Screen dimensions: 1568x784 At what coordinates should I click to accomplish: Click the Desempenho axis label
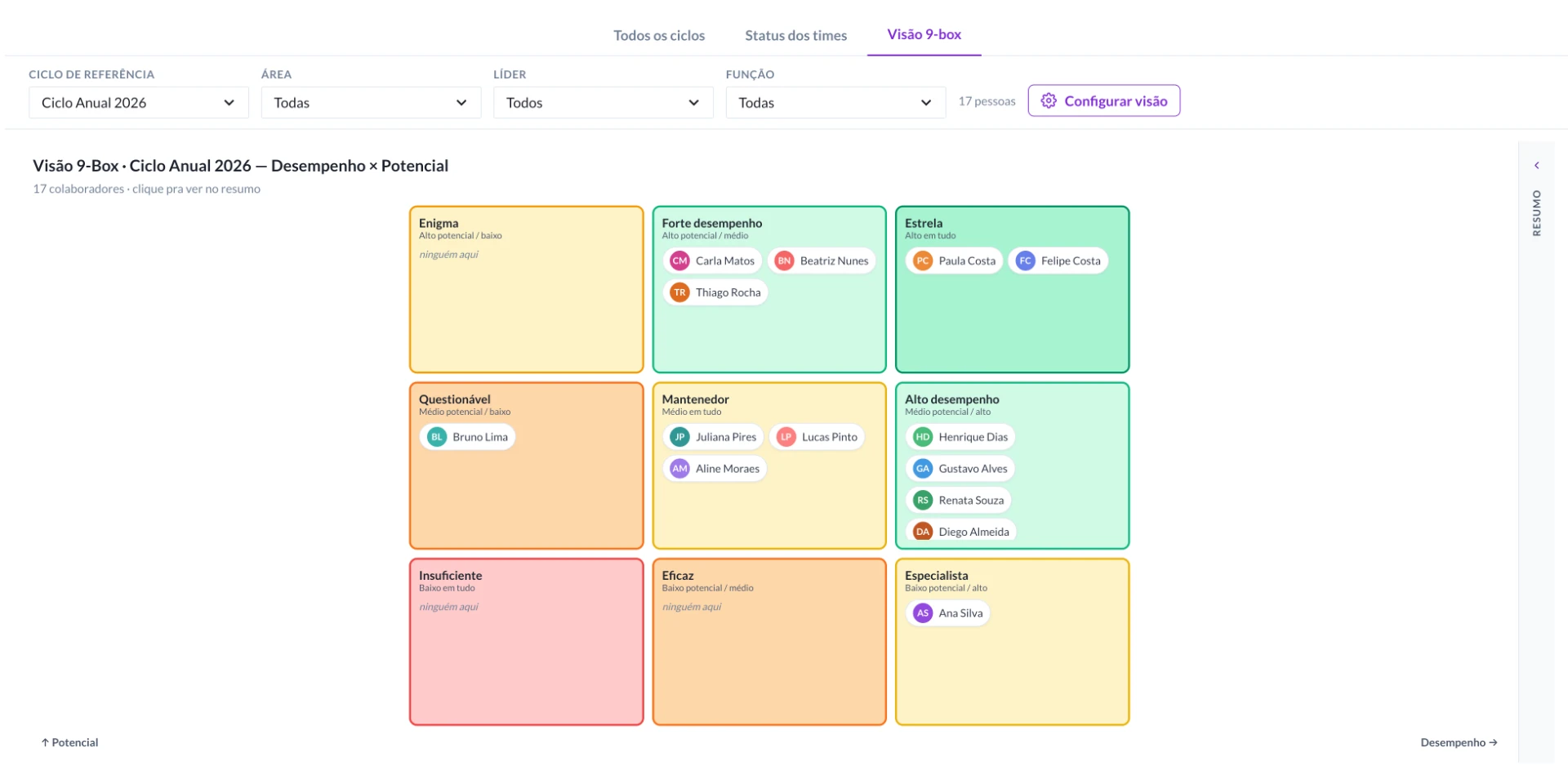[1459, 742]
